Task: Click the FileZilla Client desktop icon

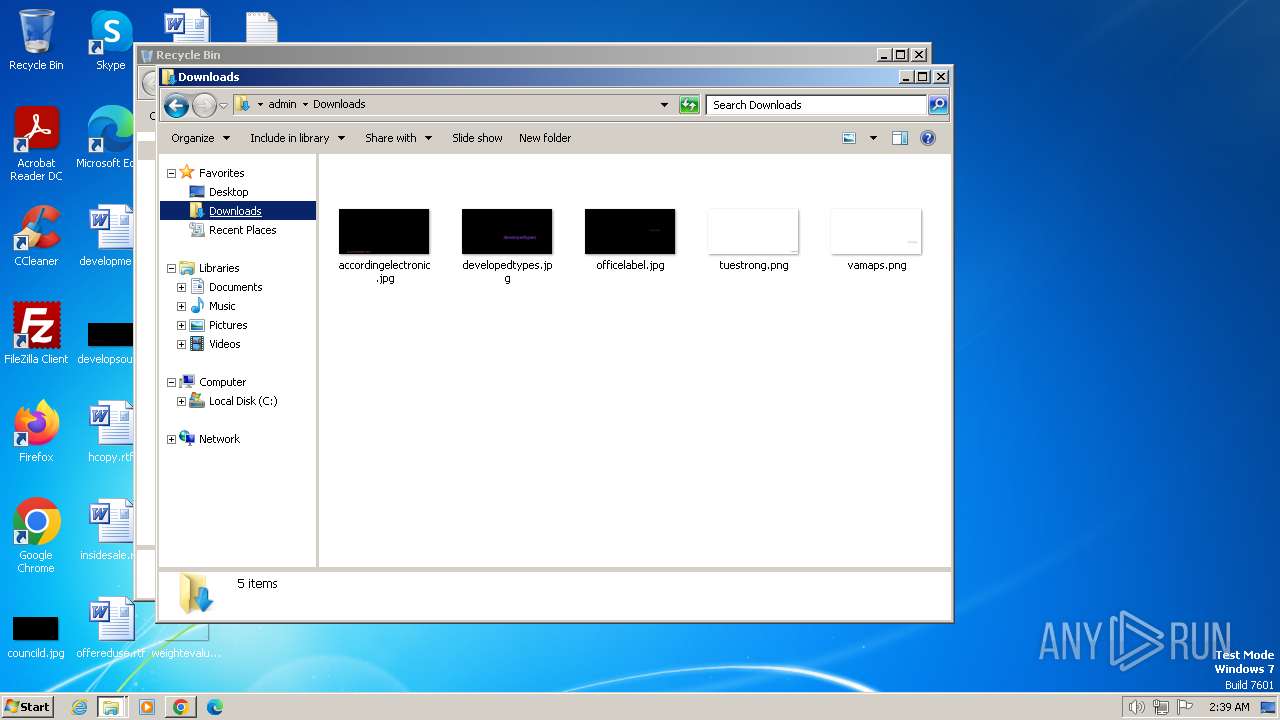Action: pyautogui.click(x=36, y=333)
